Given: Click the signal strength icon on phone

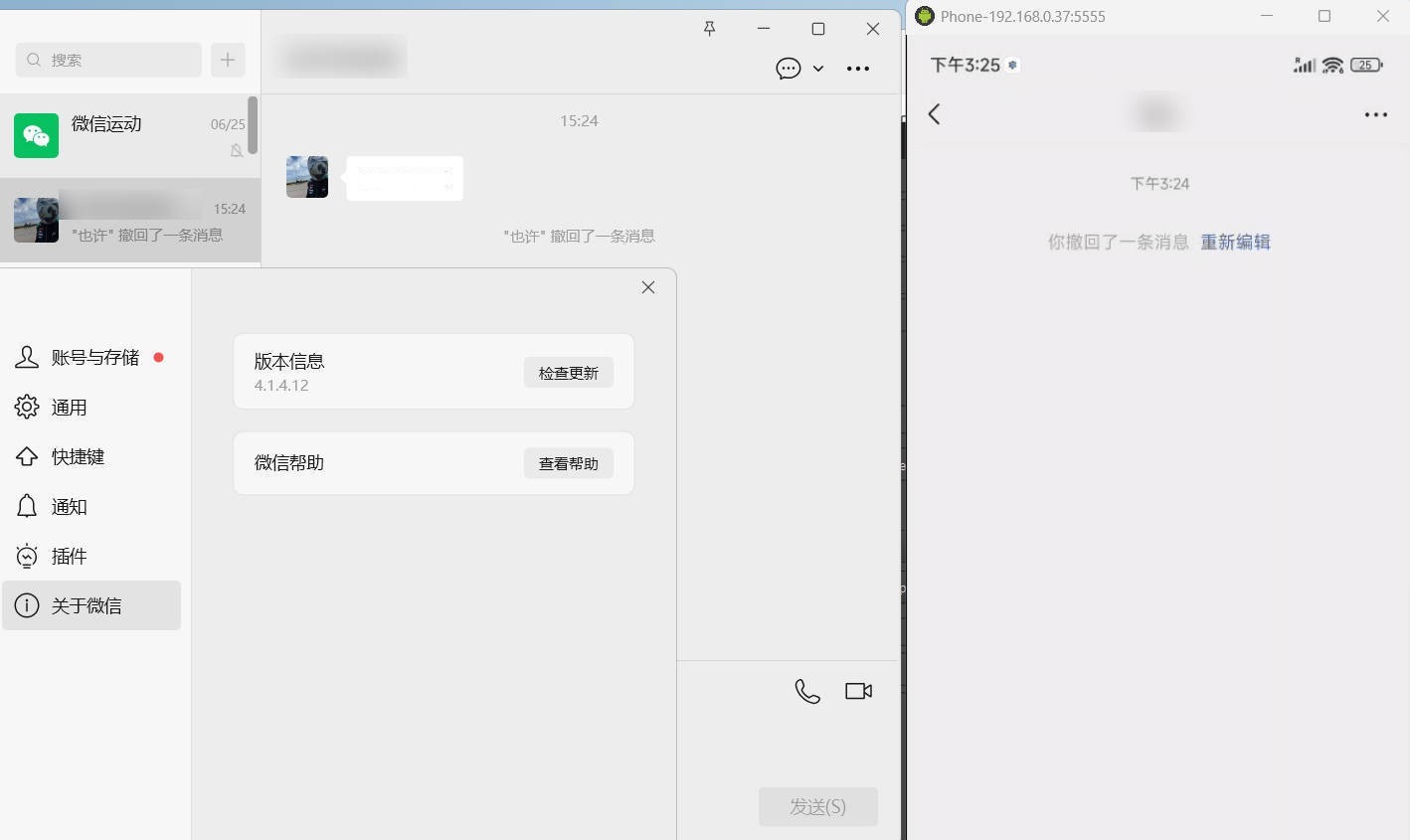Looking at the screenshot, I should [x=1305, y=66].
